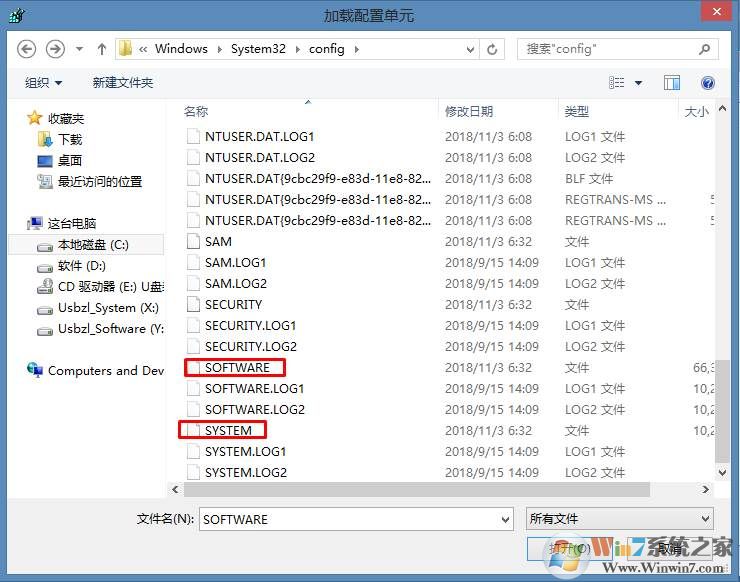Image resolution: width=740 pixels, height=582 pixels.
Task: Select CD 驱动器 (E:) drive
Action: 101,287
